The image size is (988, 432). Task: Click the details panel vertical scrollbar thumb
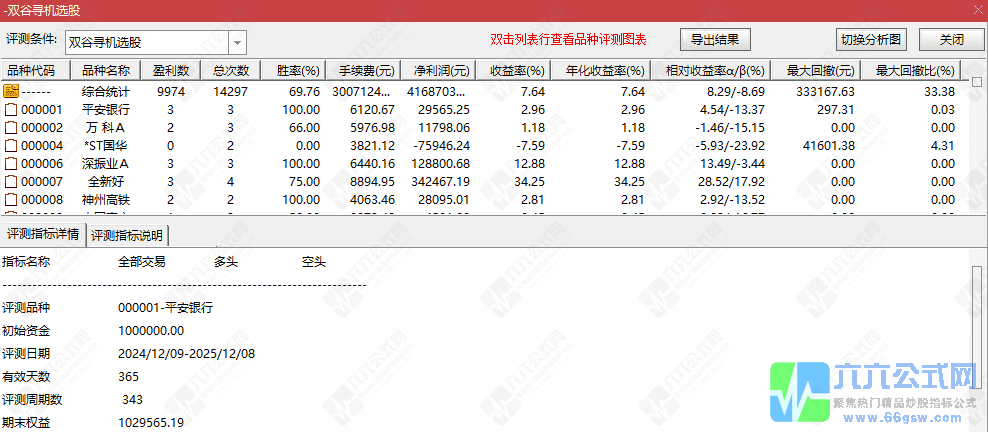coord(977,327)
